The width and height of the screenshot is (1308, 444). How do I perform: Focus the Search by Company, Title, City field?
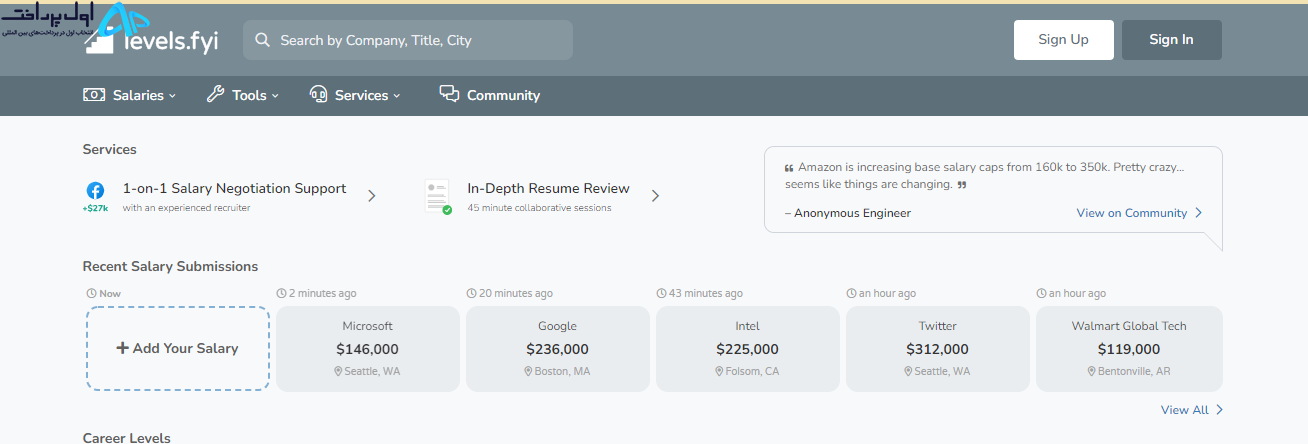click(408, 40)
